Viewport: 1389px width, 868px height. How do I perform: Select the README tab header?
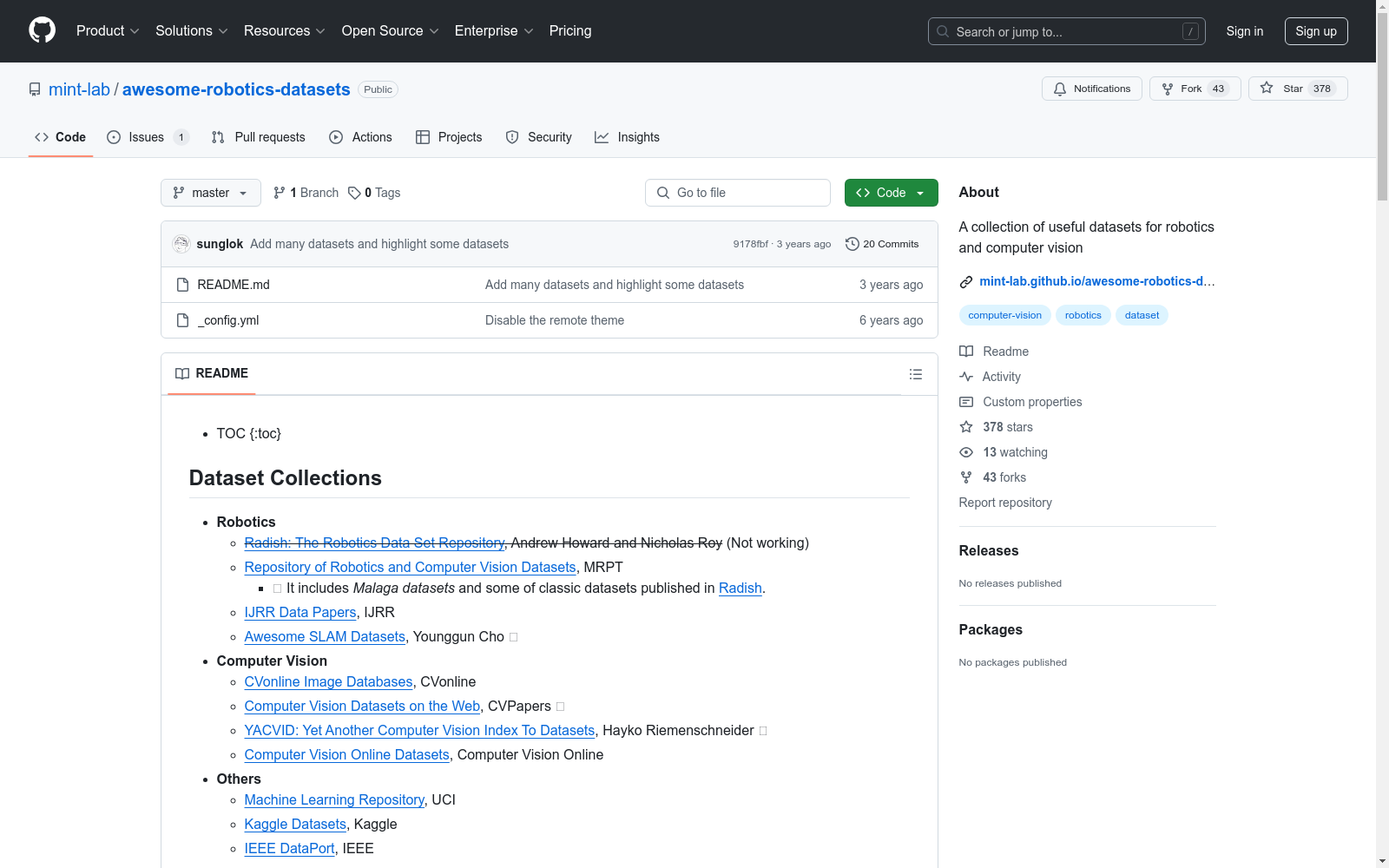[x=212, y=373]
